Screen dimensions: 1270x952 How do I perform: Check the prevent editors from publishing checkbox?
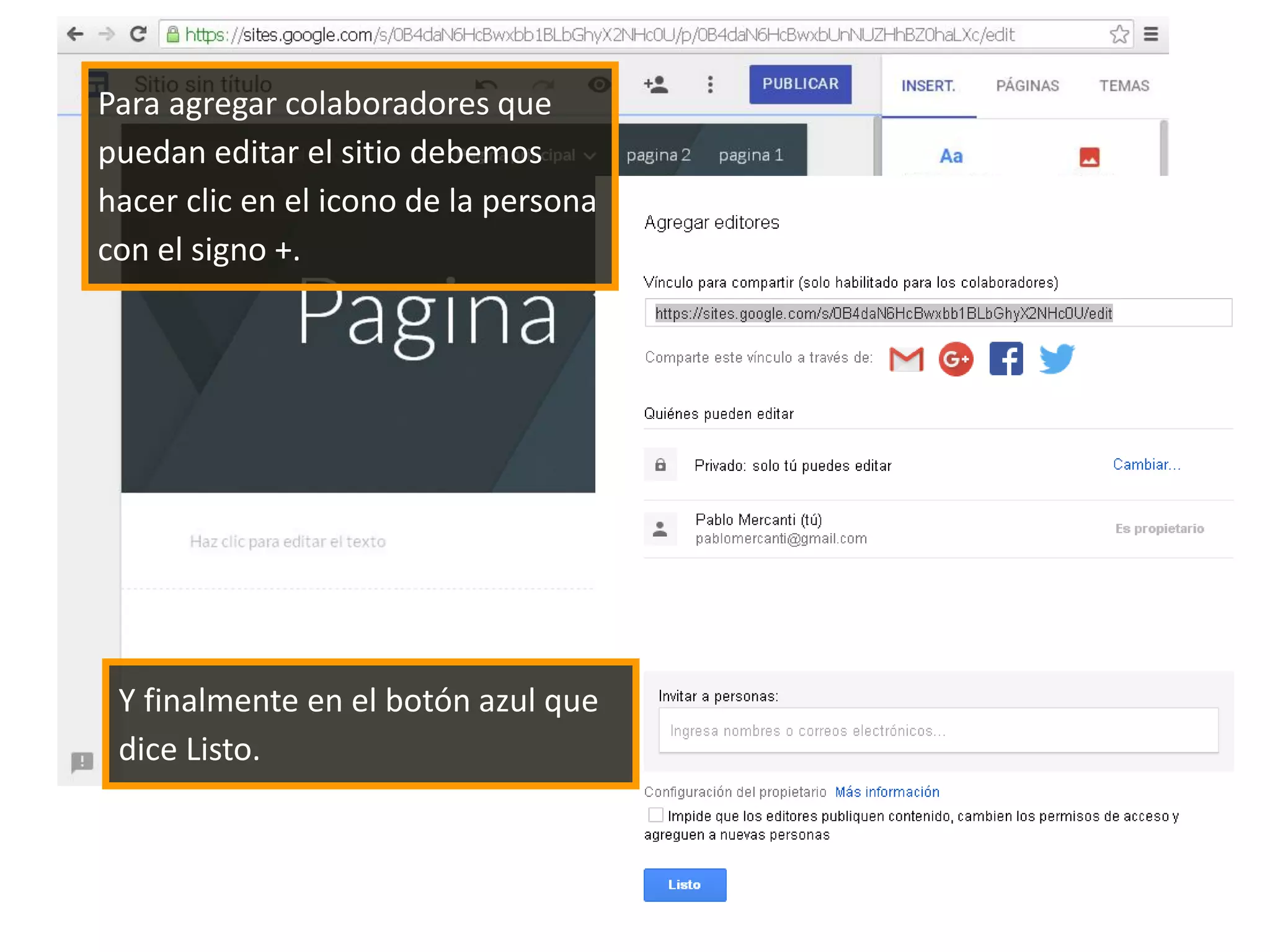tap(655, 814)
